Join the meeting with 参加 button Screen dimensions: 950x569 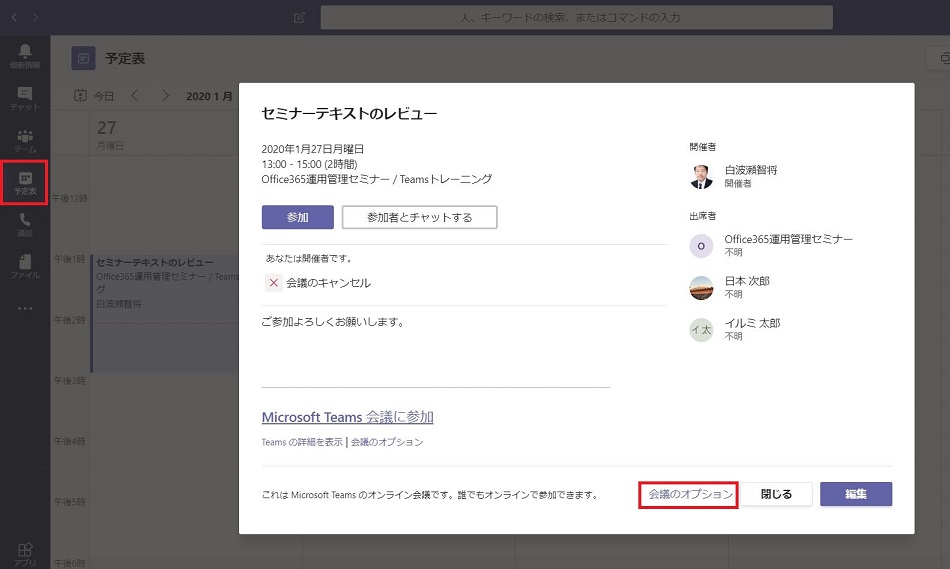click(x=297, y=217)
